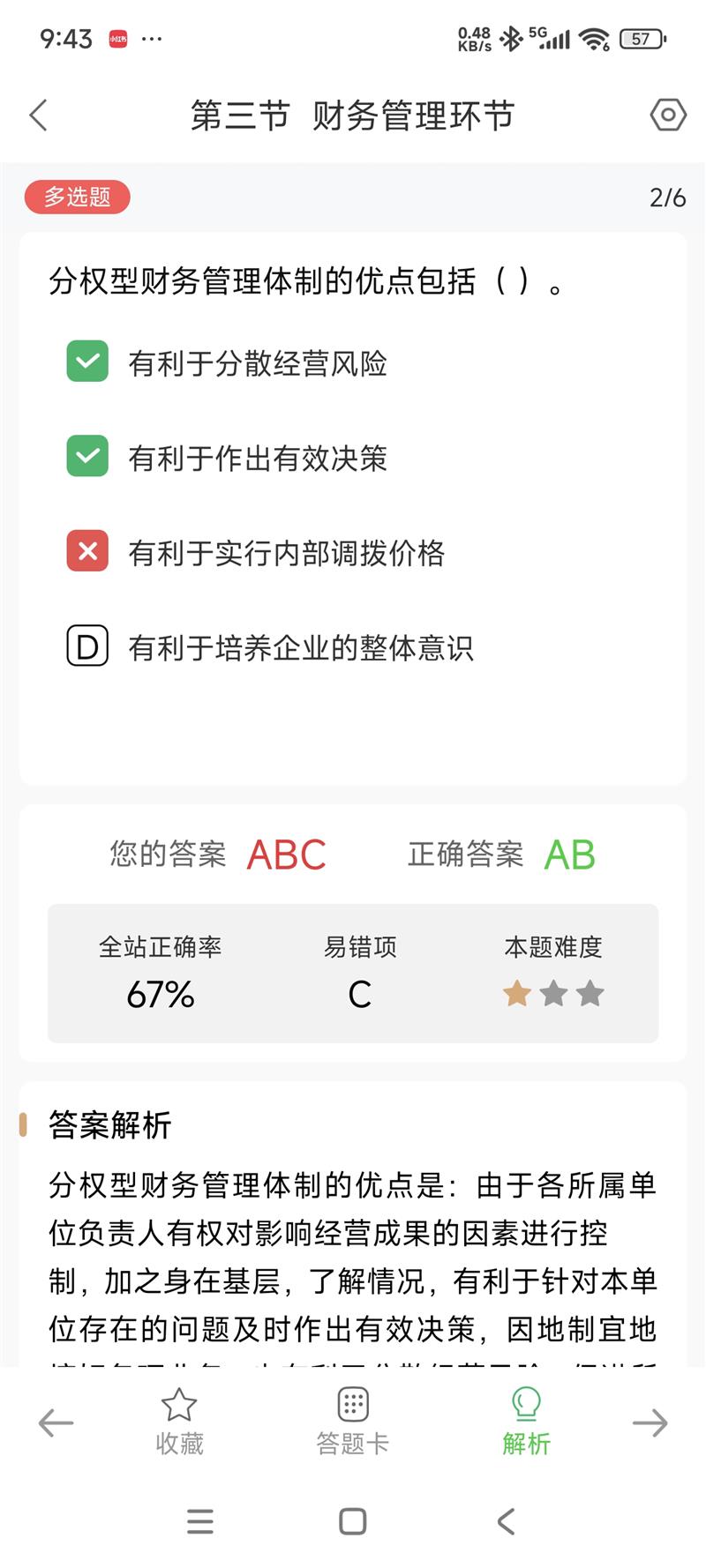Tap the 答案解析 section heading

(x=109, y=1125)
